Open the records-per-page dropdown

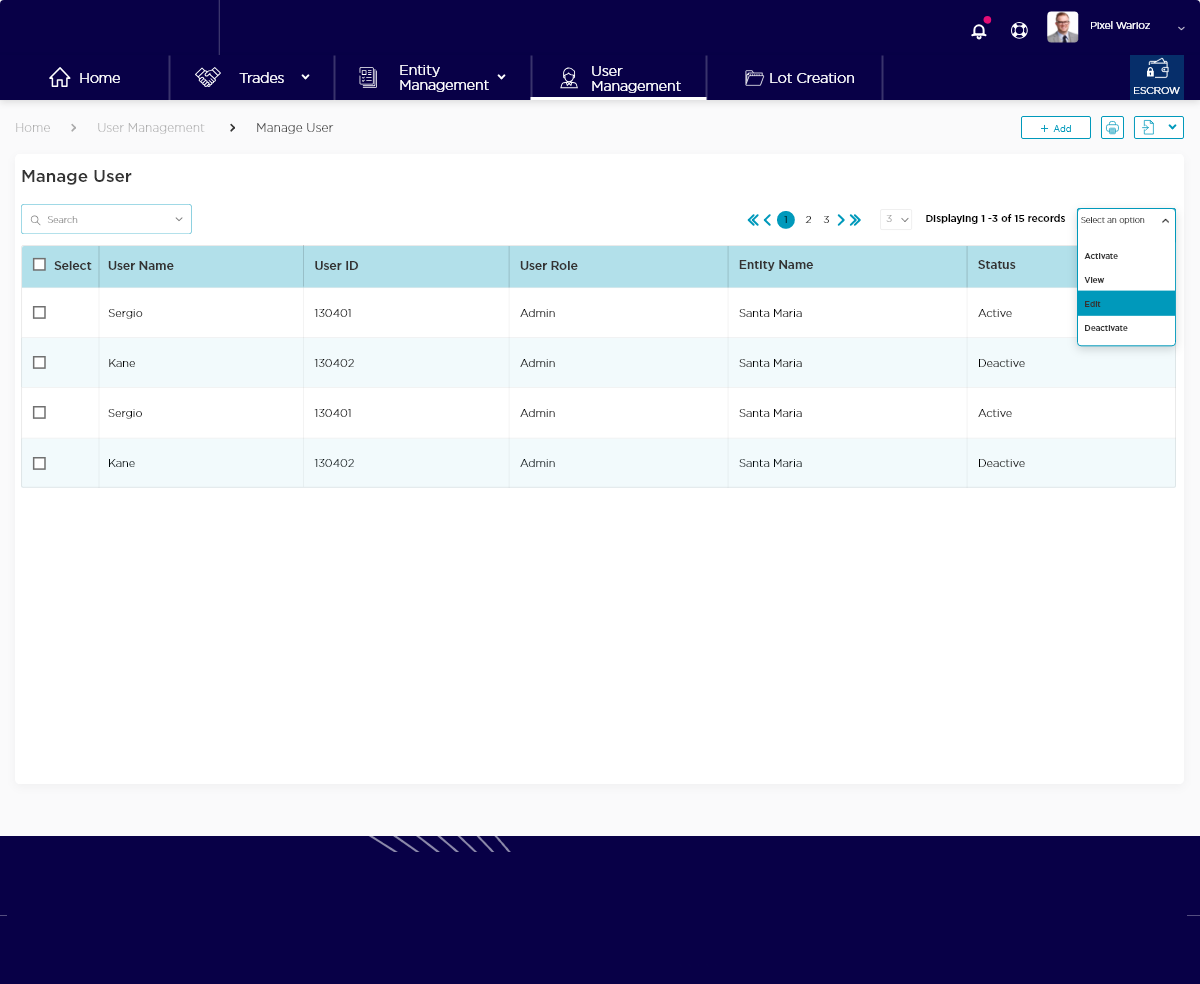896,220
